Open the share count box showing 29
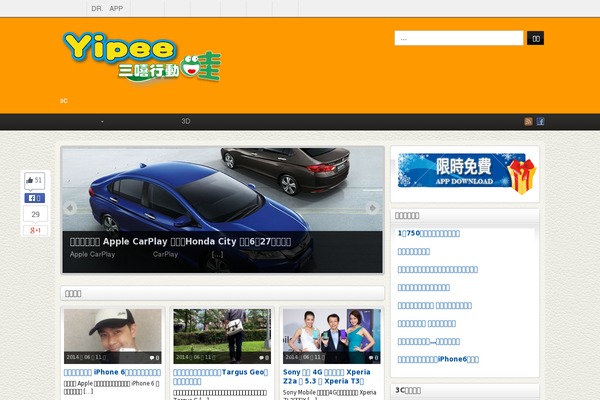The width and height of the screenshot is (600, 400). [x=35, y=214]
